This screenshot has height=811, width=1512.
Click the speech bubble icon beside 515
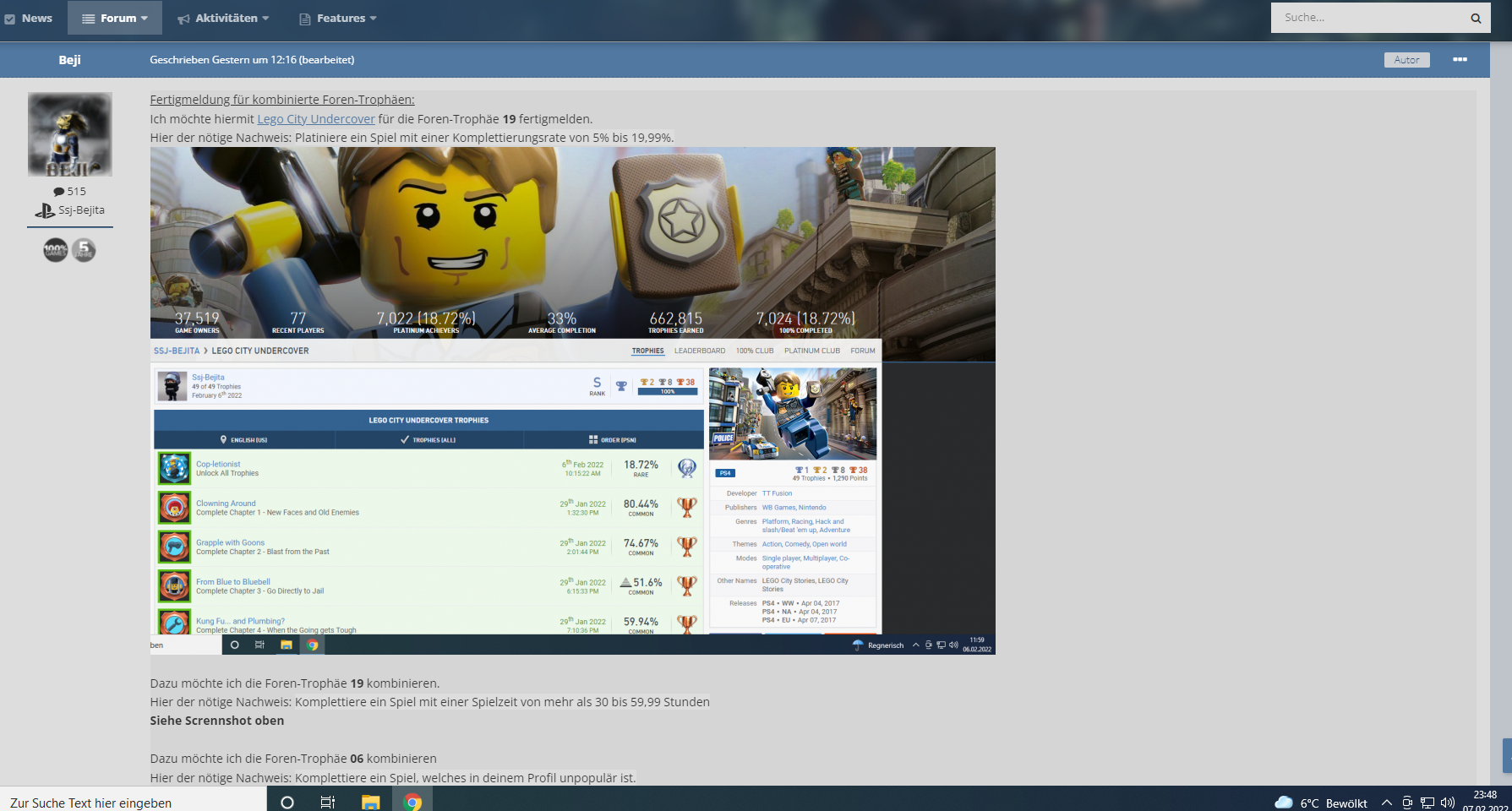click(58, 192)
